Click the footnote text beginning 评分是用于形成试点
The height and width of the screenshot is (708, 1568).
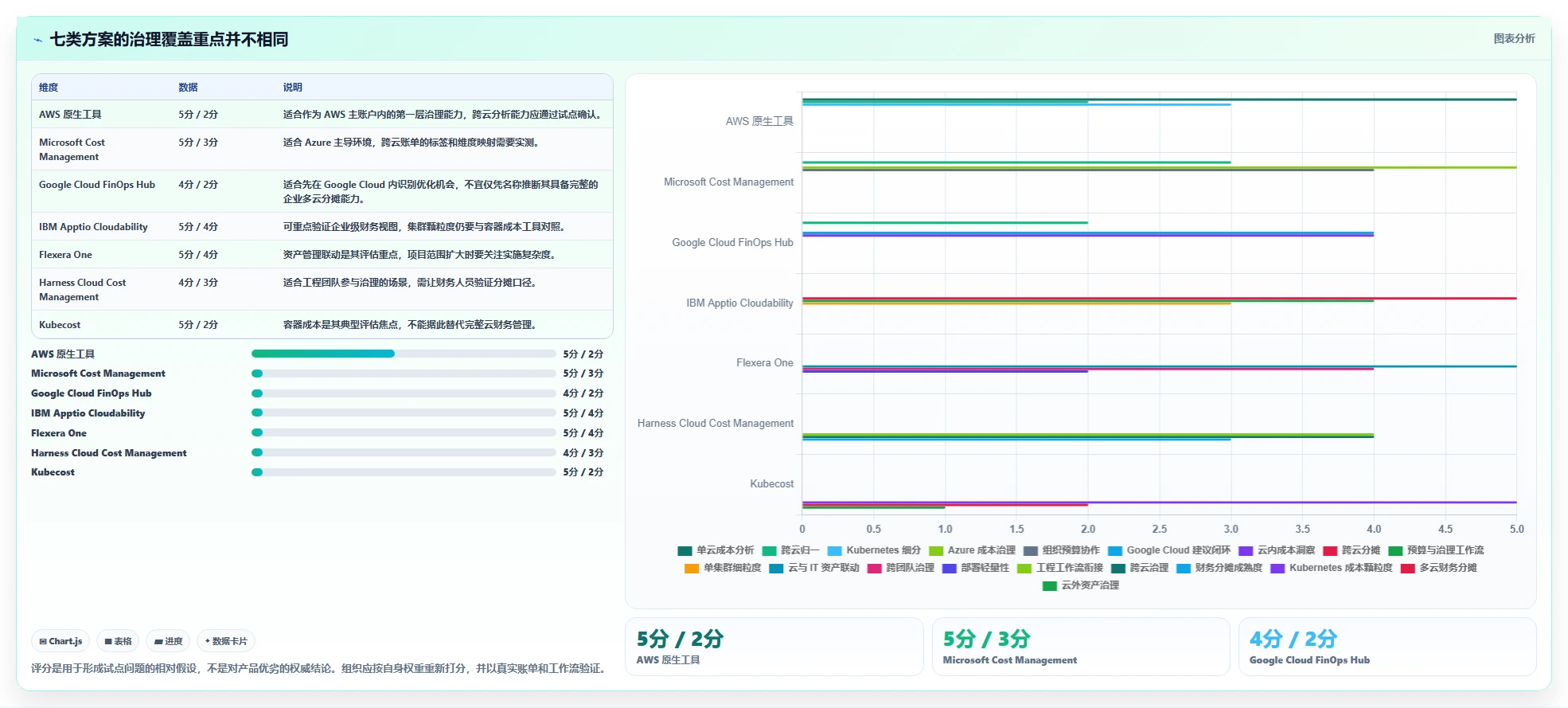click(320, 668)
